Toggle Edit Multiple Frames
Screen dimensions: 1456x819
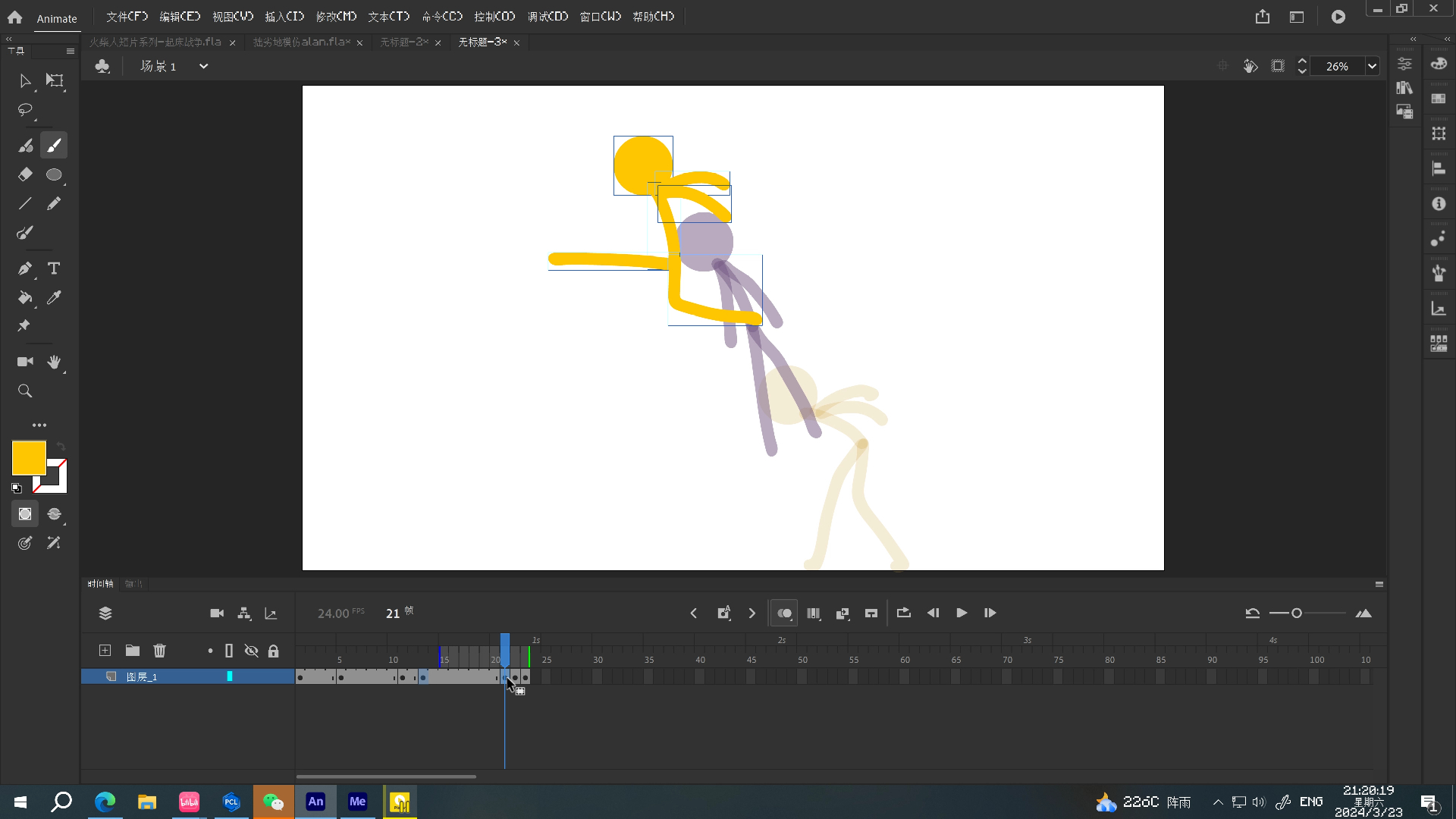click(814, 613)
